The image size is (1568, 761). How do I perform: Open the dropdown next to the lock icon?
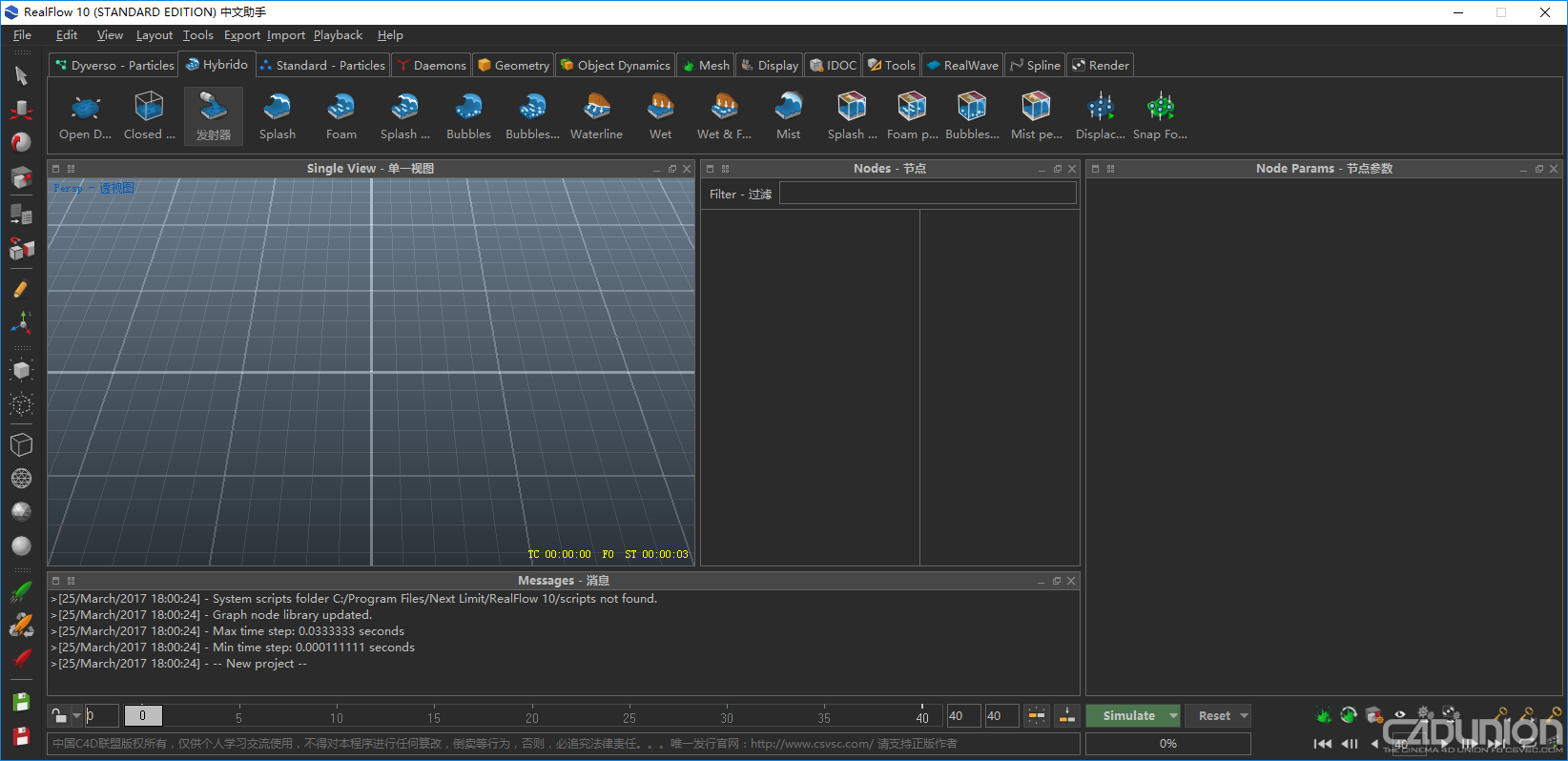(x=76, y=715)
